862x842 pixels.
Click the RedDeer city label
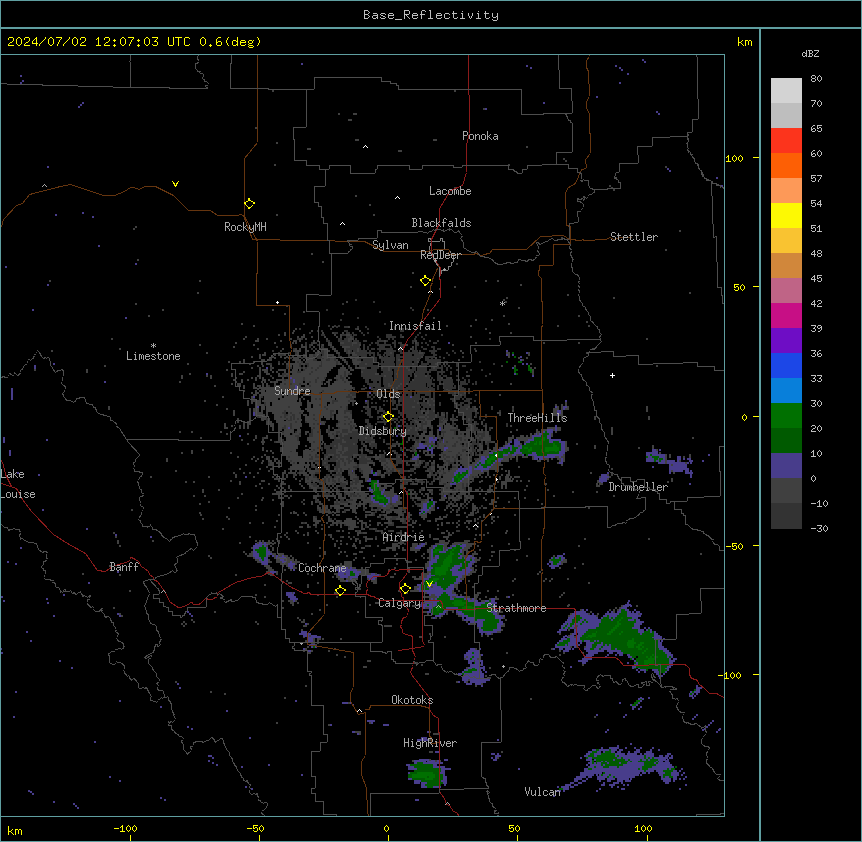[440, 255]
